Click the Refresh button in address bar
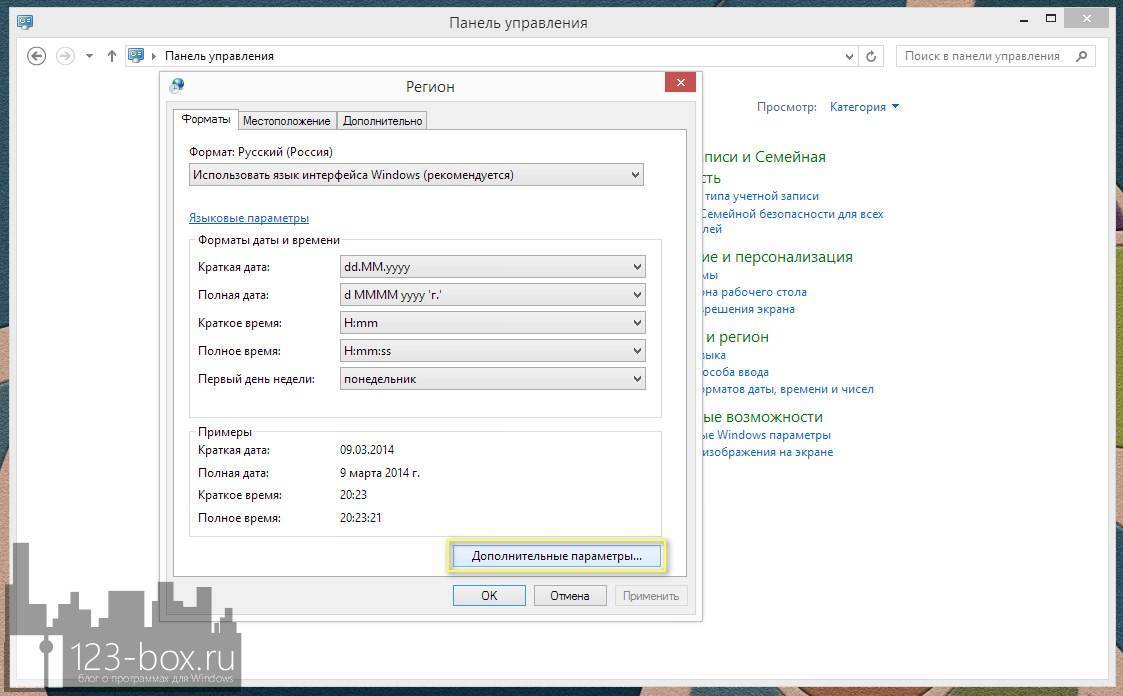1123x696 pixels. point(871,56)
